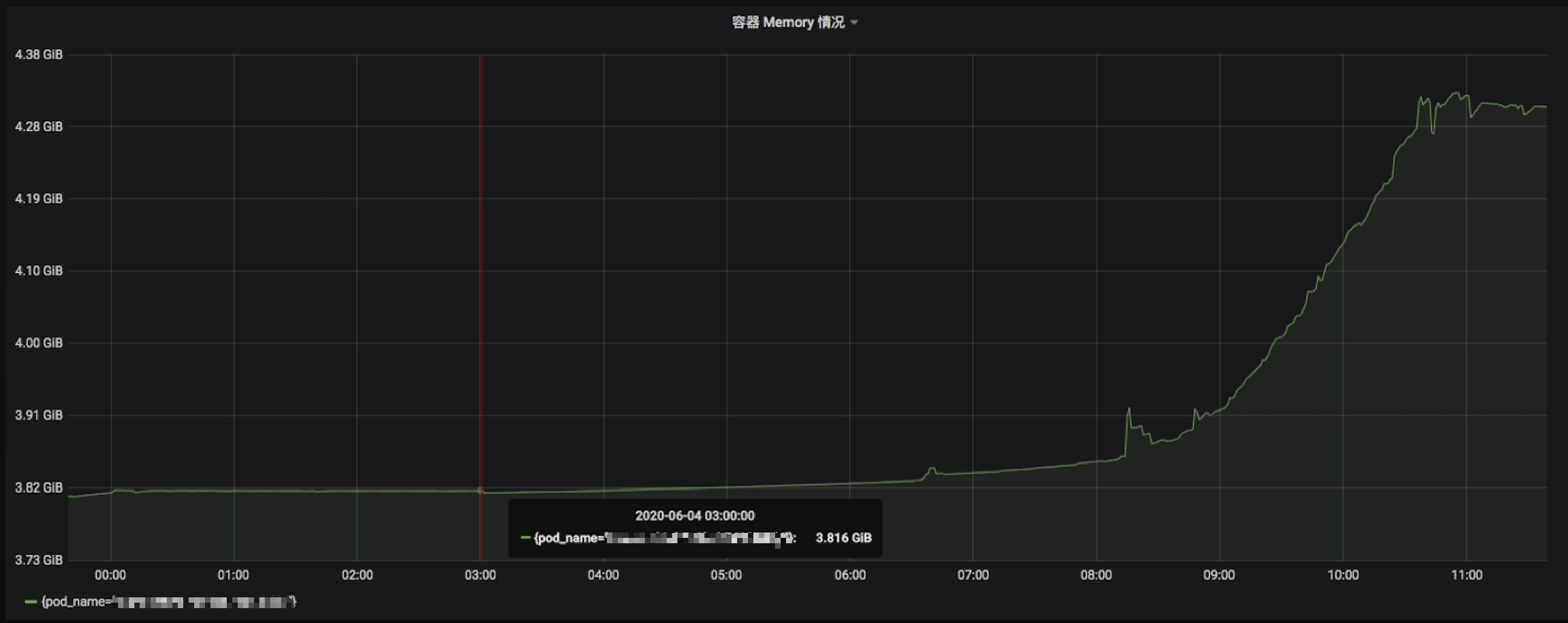The width and height of the screenshot is (1568, 623).
Task: Click the 06:00 x-axis time label
Action: 850,575
